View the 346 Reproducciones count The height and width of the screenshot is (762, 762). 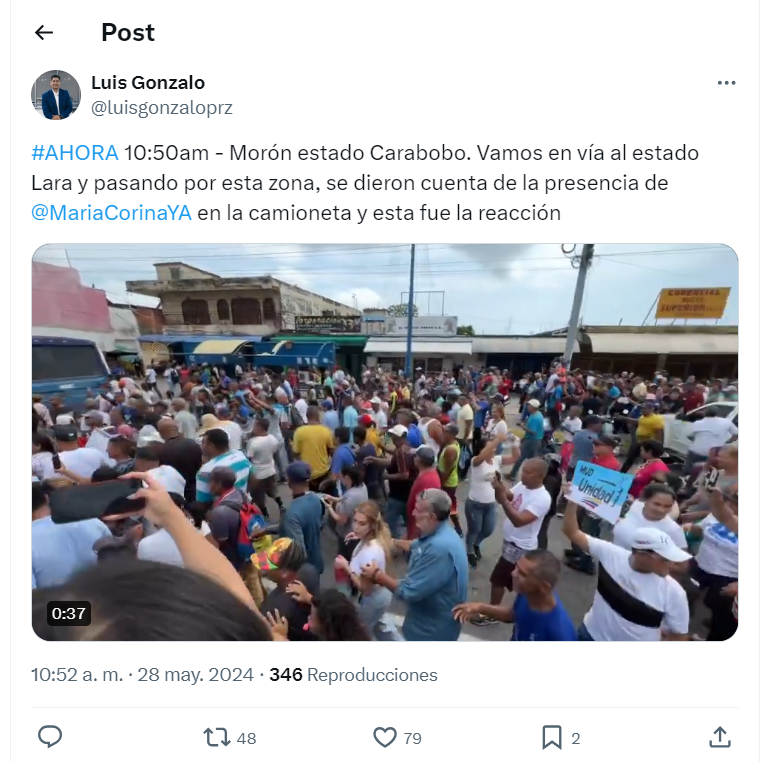[x=353, y=675]
